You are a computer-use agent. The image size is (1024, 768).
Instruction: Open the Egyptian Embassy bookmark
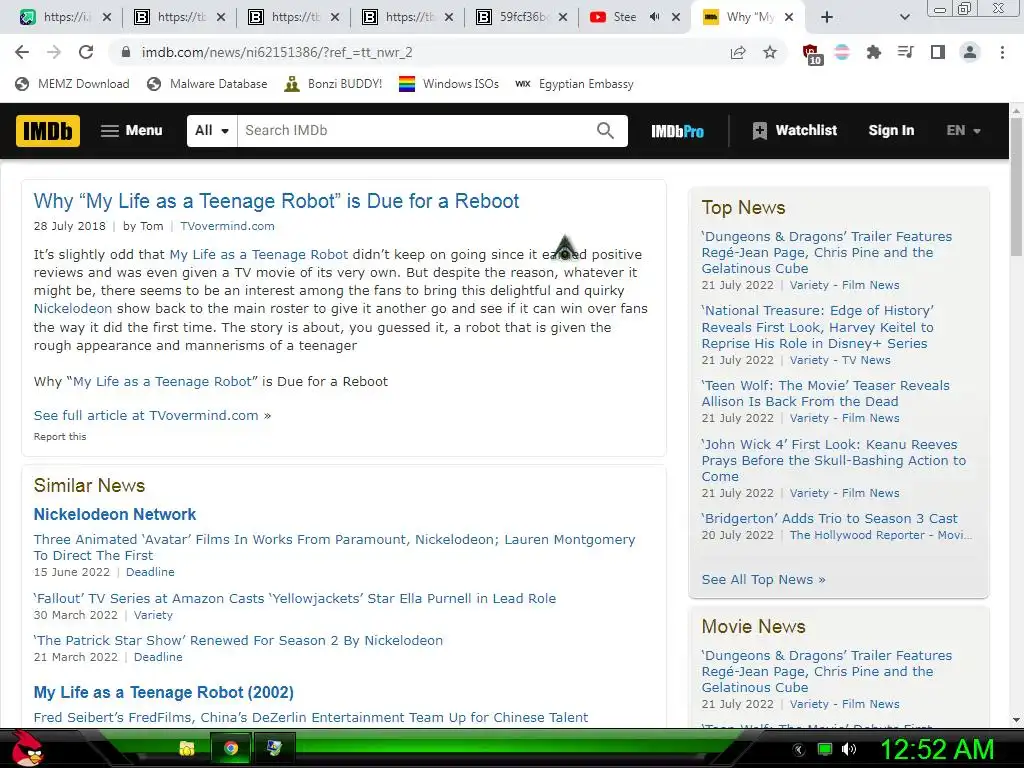pos(575,84)
